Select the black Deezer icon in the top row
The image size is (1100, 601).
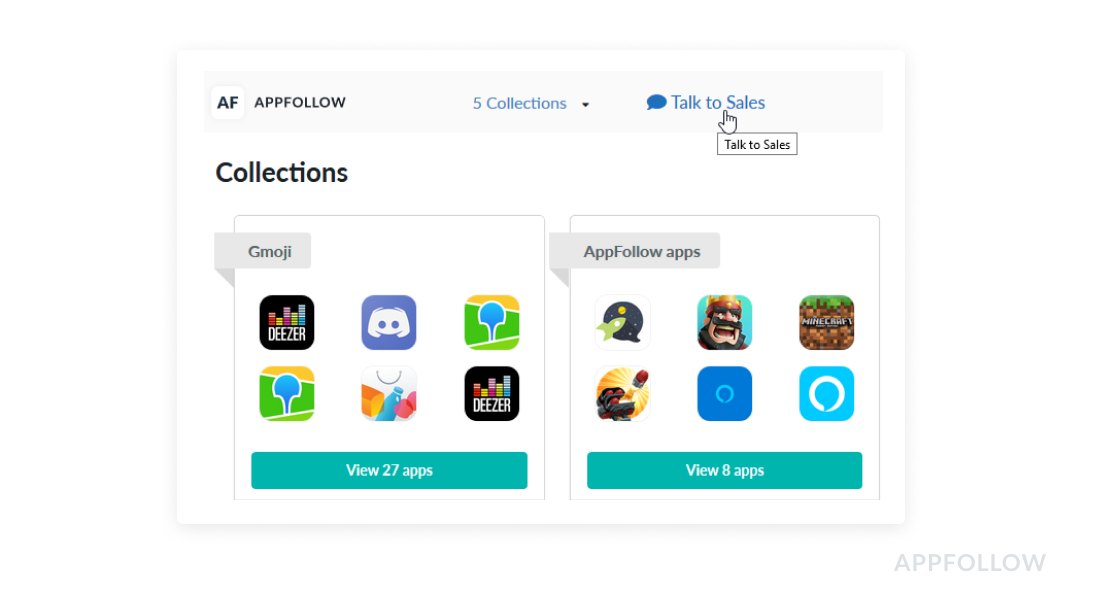pyautogui.click(x=287, y=323)
